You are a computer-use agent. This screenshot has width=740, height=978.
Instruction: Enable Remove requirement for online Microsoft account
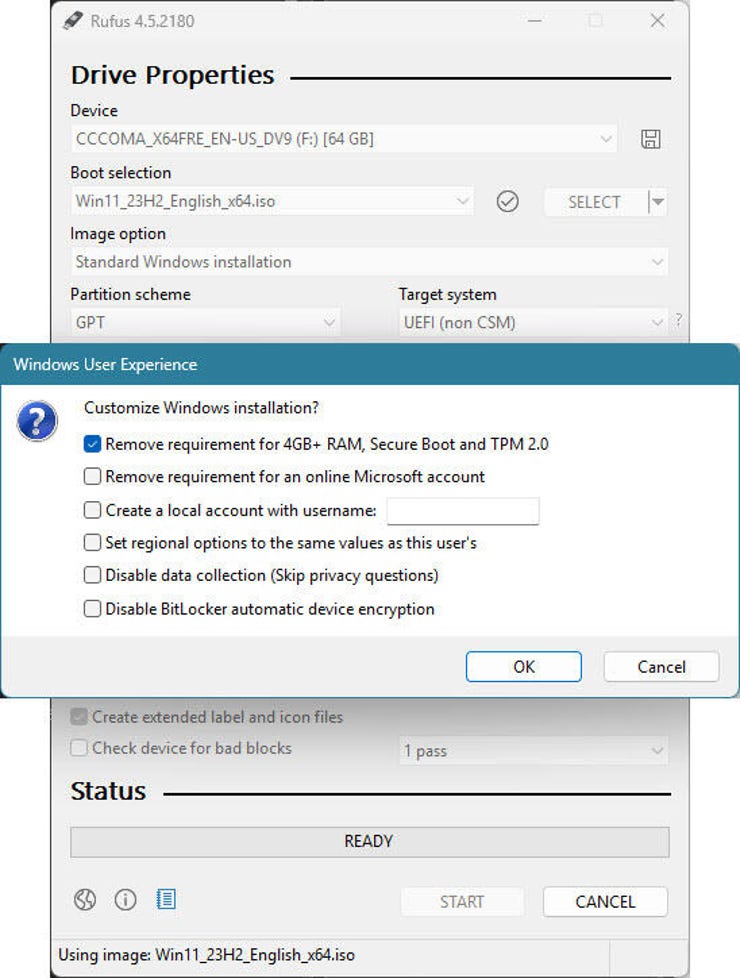click(93, 477)
